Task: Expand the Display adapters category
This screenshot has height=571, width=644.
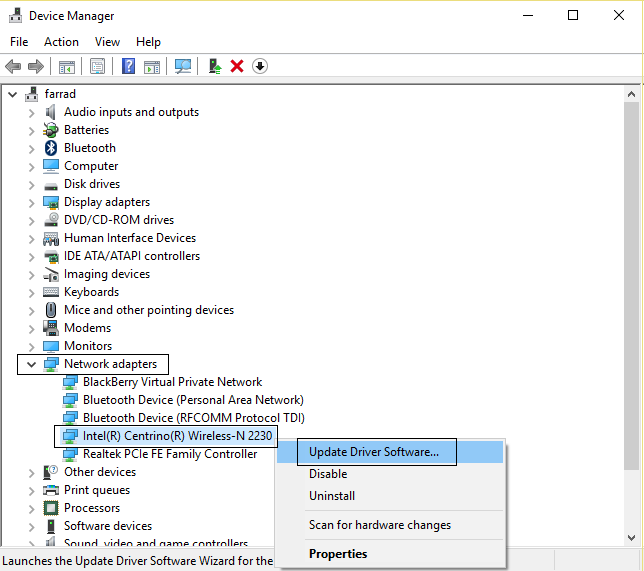Action: (x=31, y=202)
